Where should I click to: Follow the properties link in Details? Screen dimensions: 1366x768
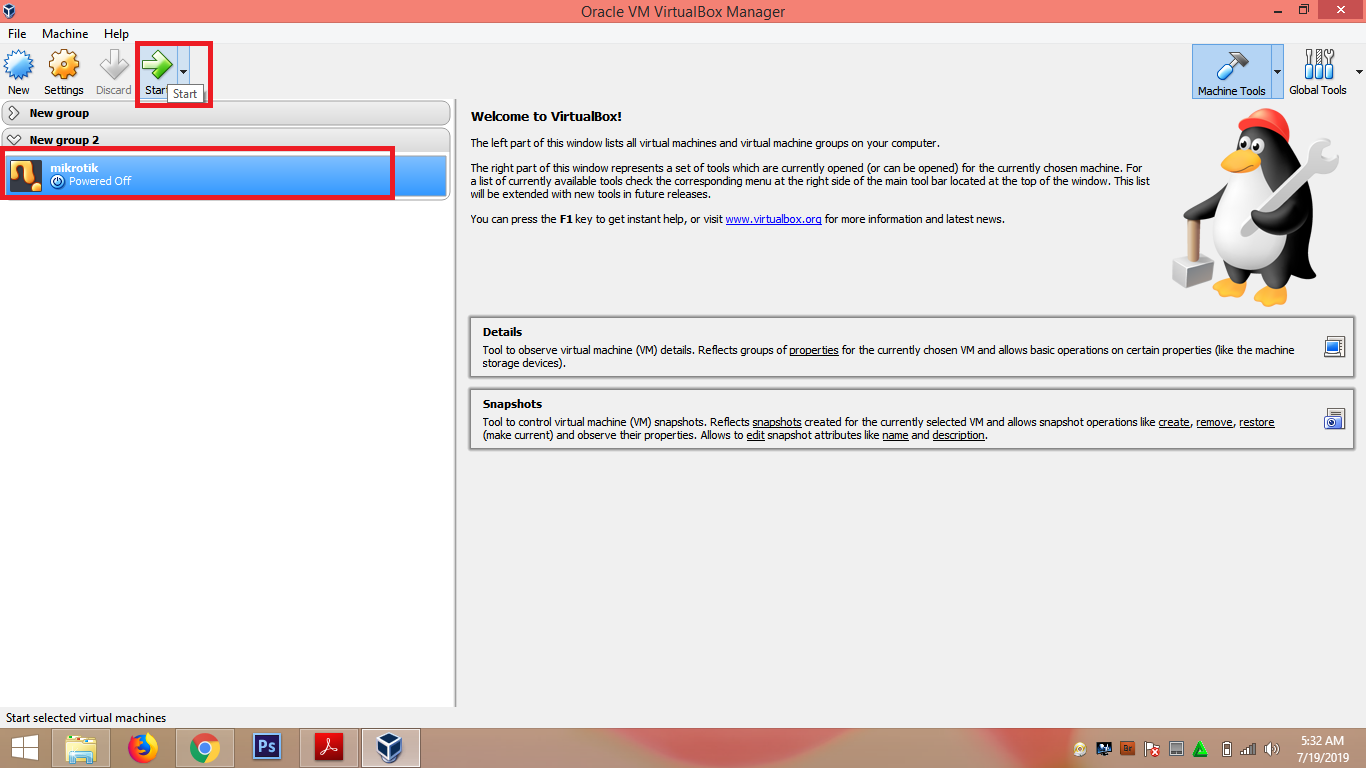[814, 350]
